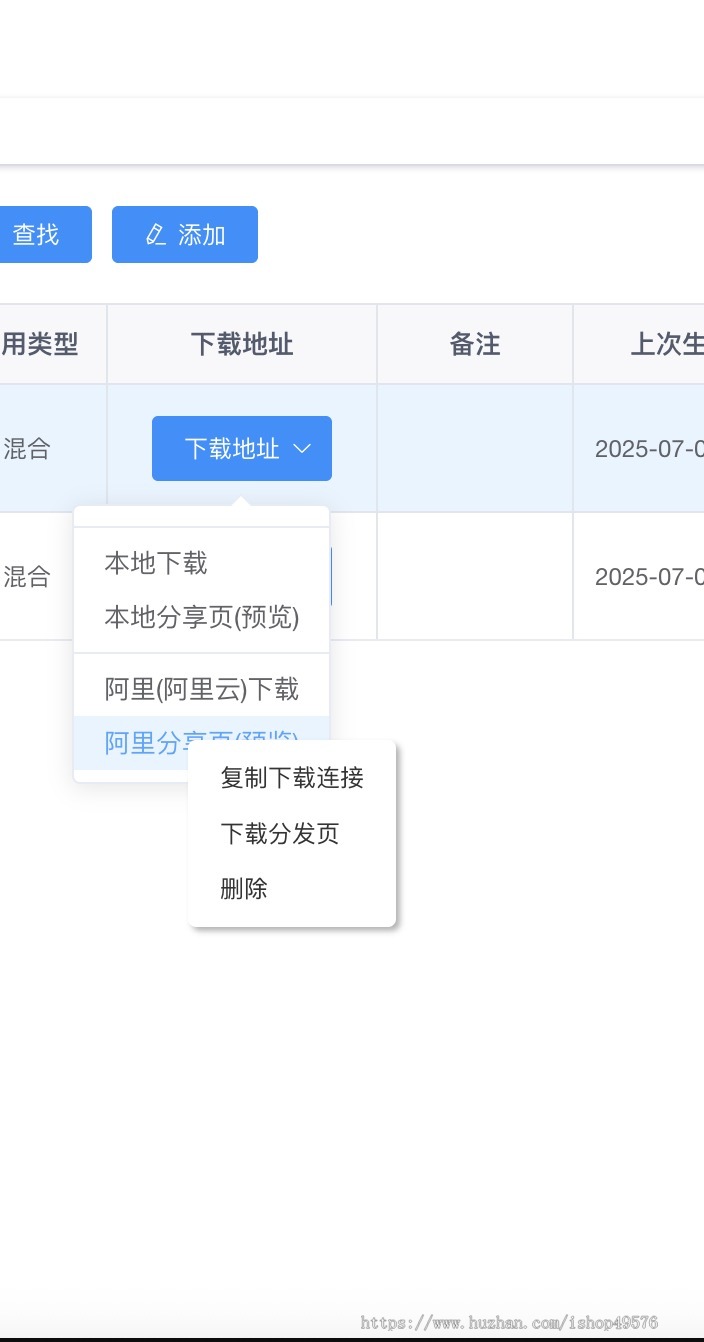Click 复制下载连接 in context menu
Screen dimensions: 704x1342
(292, 778)
